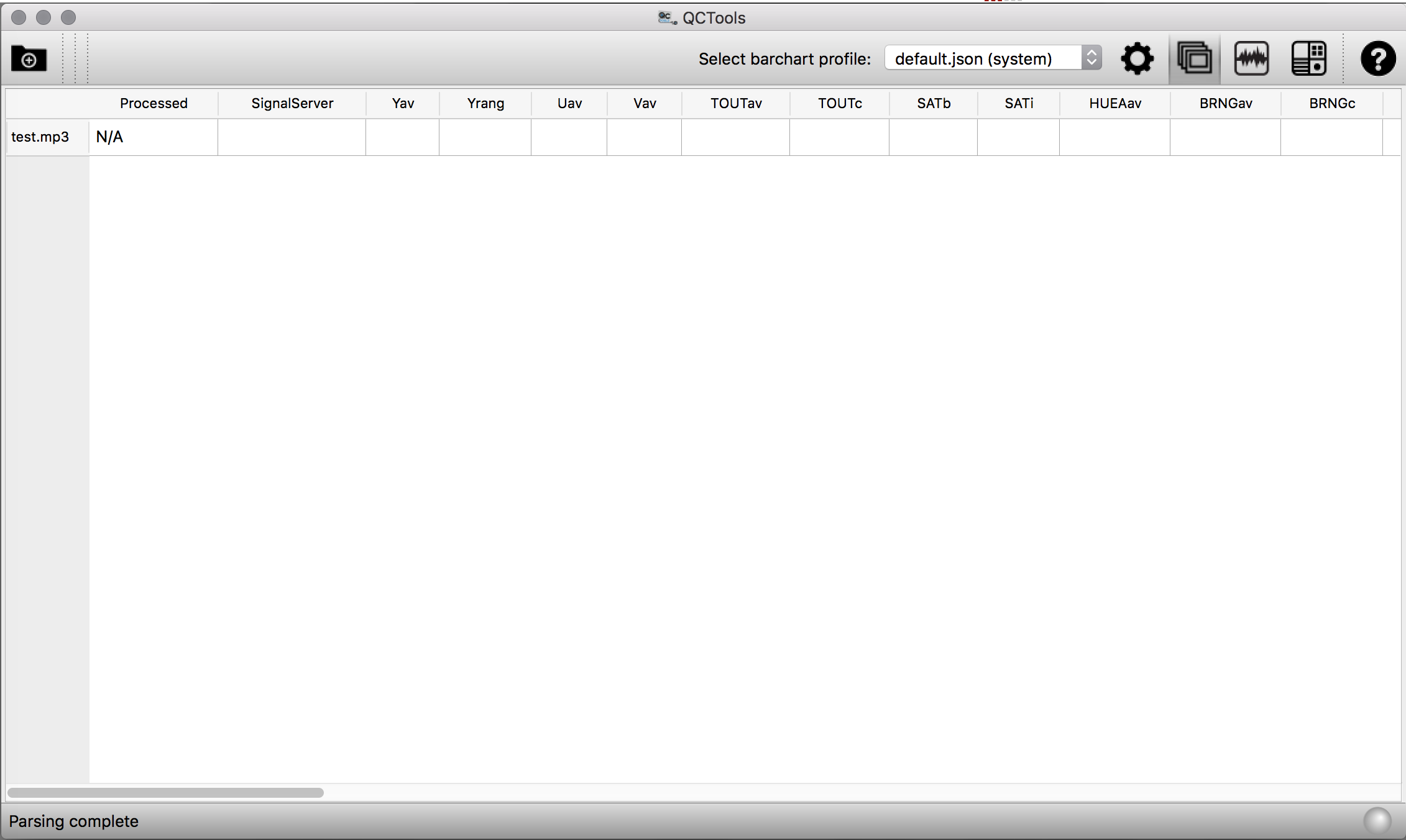Click the import file folder icon
The height and width of the screenshot is (840, 1406).
[29, 59]
